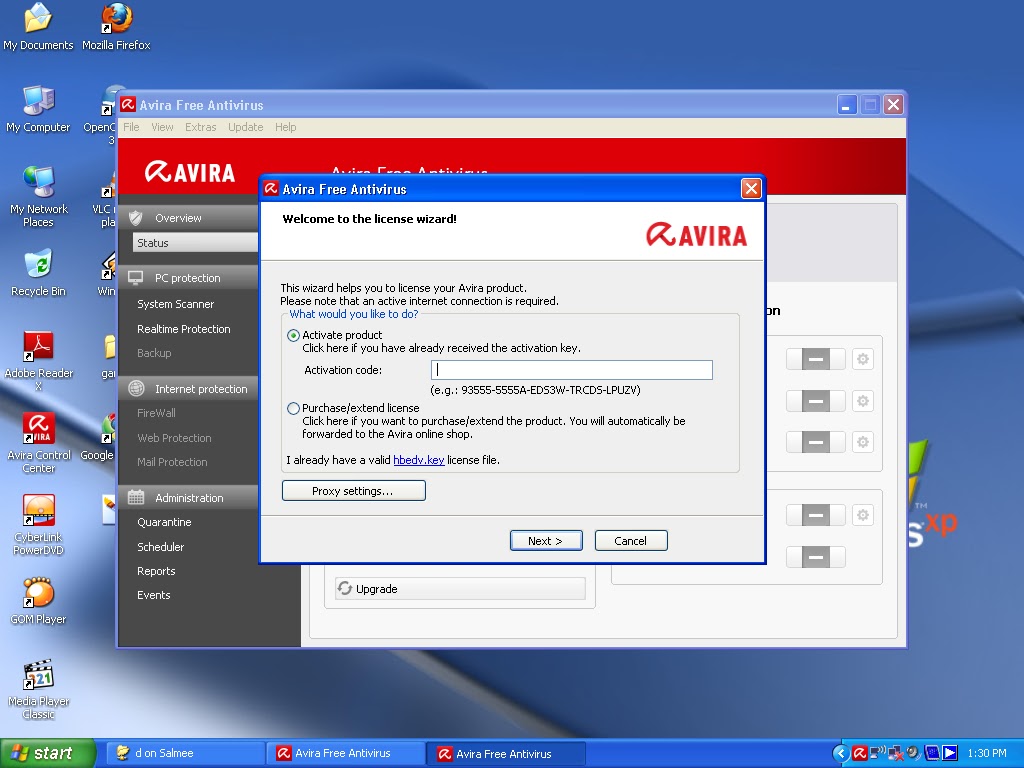Click the Upgrade button in main window
Viewport: 1024px width, 768px height.
coord(460,589)
